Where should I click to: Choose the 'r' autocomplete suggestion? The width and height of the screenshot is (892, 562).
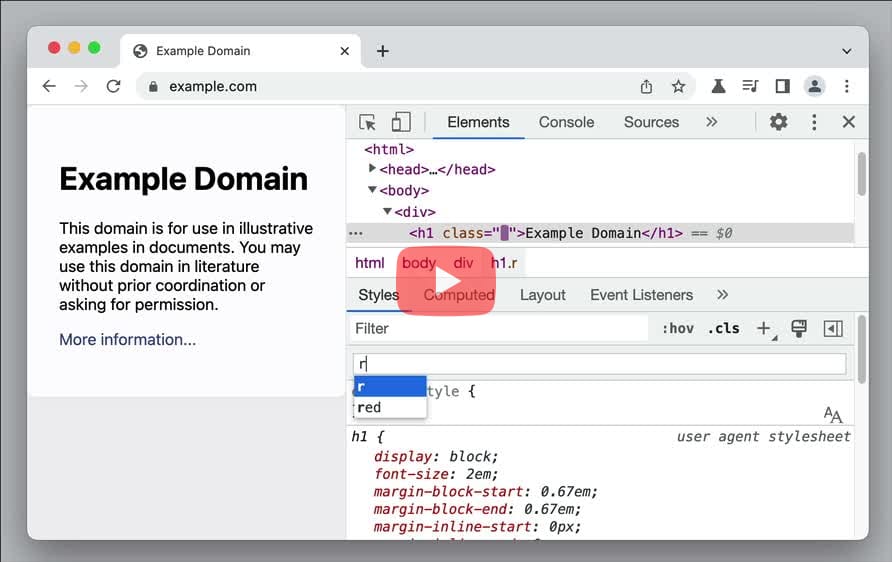click(x=390, y=387)
